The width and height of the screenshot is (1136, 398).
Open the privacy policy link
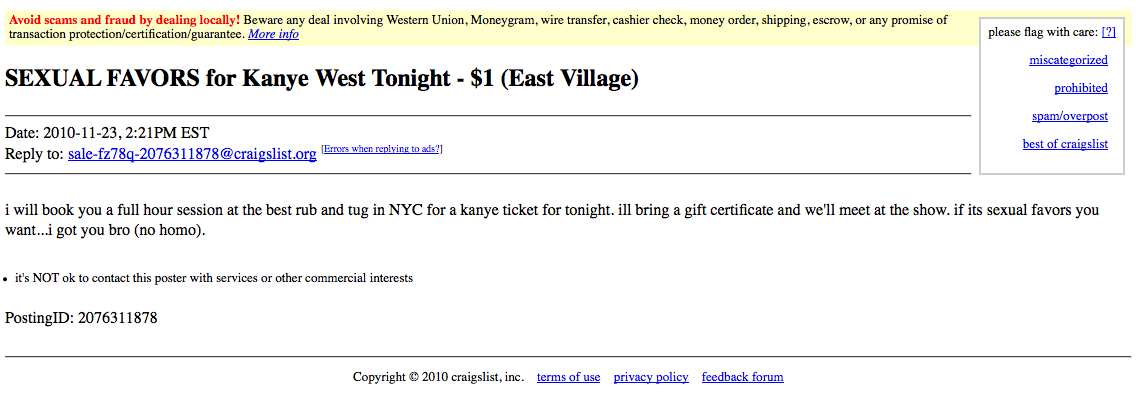651,377
